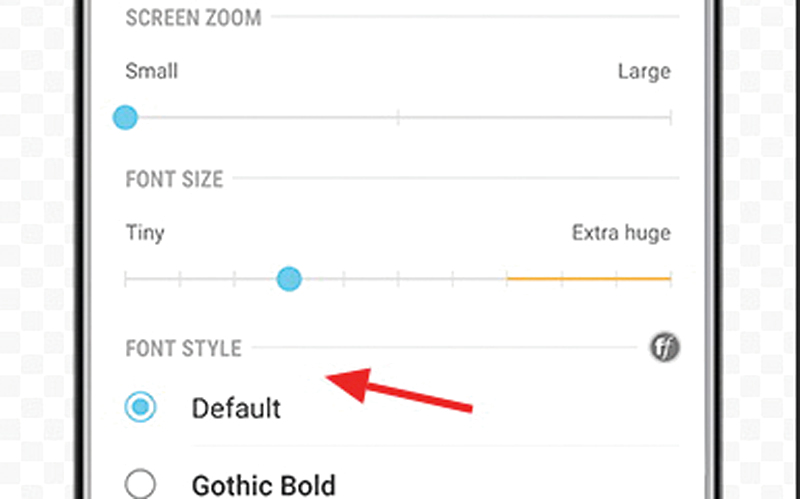Image resolution: width=800 pixels, height=499 pixels.
Task: Tap the "Tiny" font size label
Action: (145, 233)
